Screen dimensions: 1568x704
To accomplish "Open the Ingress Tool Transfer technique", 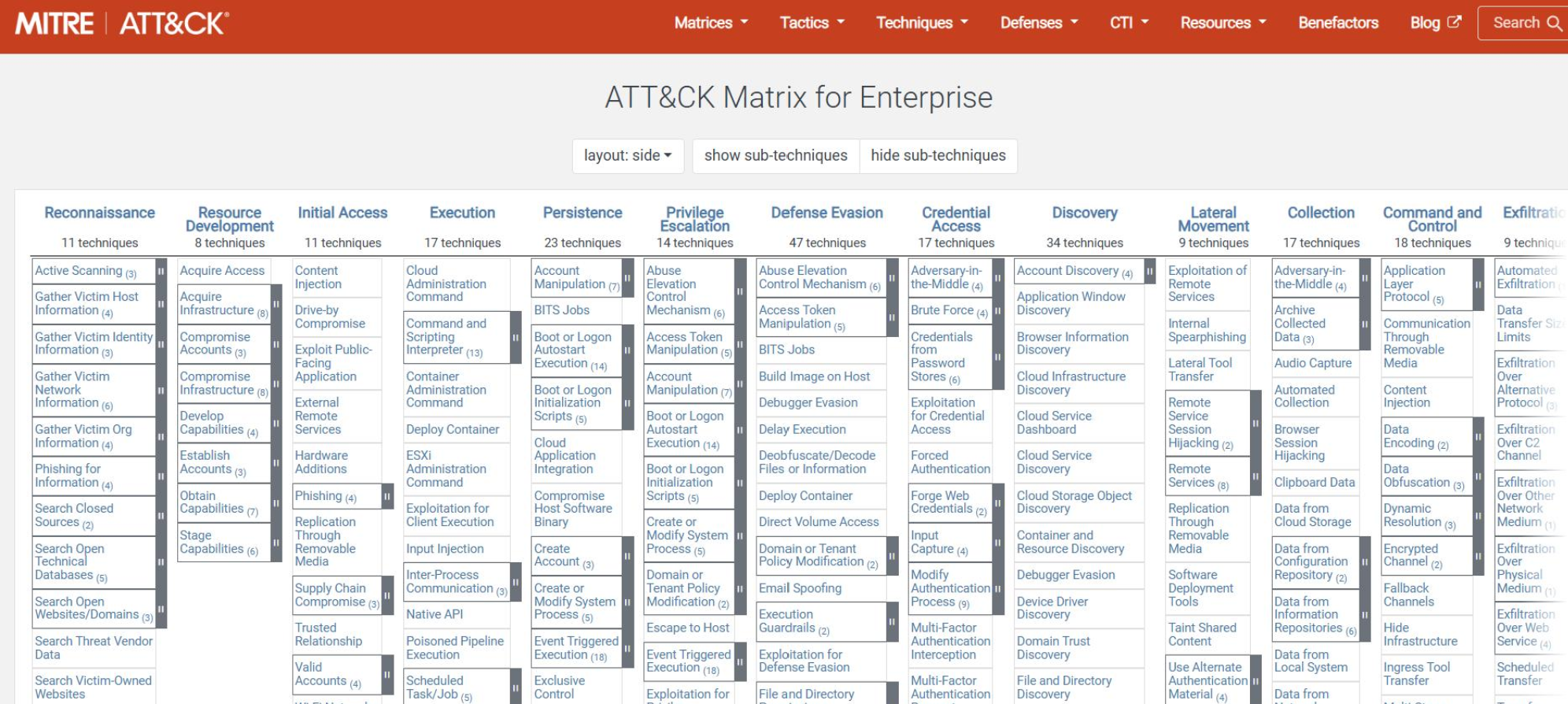I will [1417, 674].
